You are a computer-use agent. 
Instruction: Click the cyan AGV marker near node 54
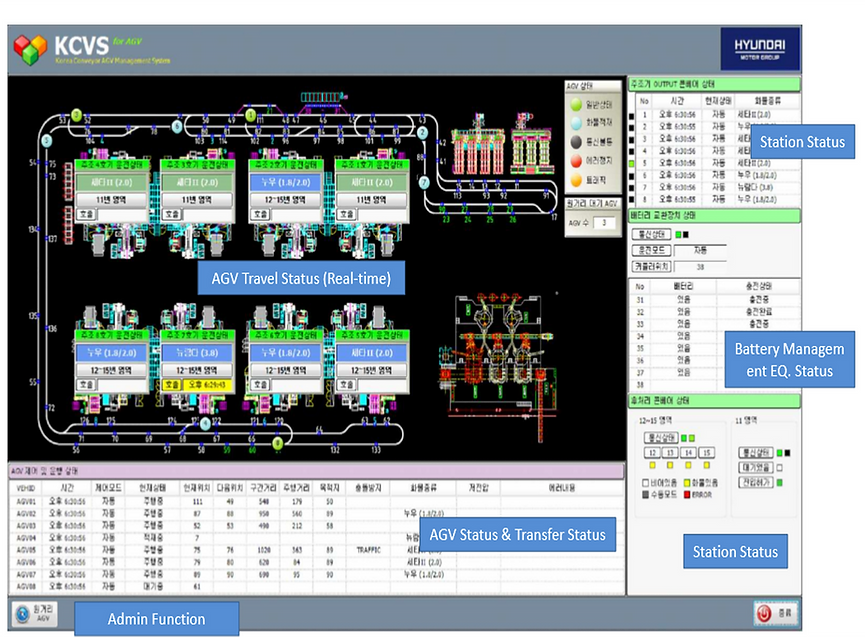coord(47,140)
